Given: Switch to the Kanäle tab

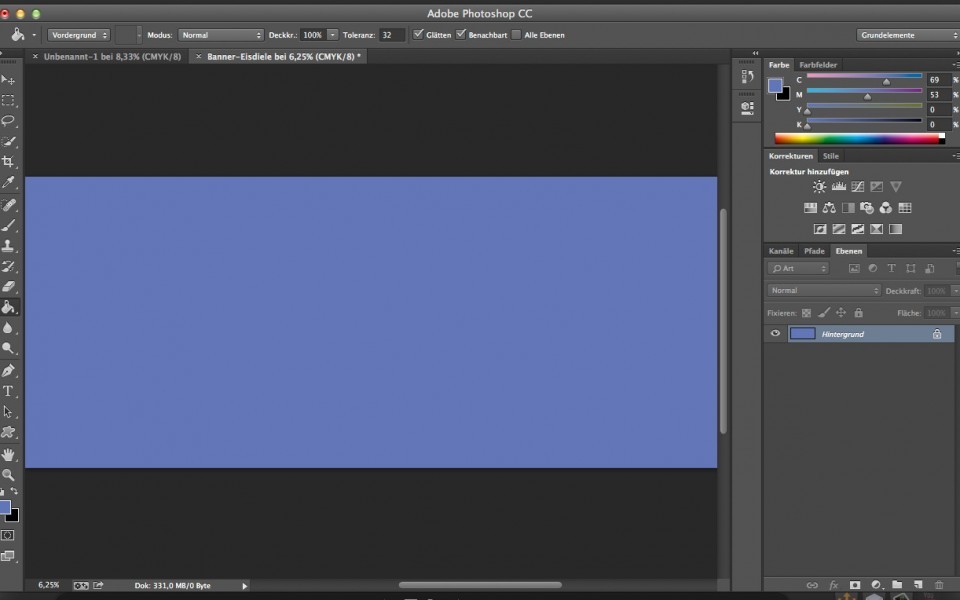Looking at the screenshot, I should click(781, 251).
